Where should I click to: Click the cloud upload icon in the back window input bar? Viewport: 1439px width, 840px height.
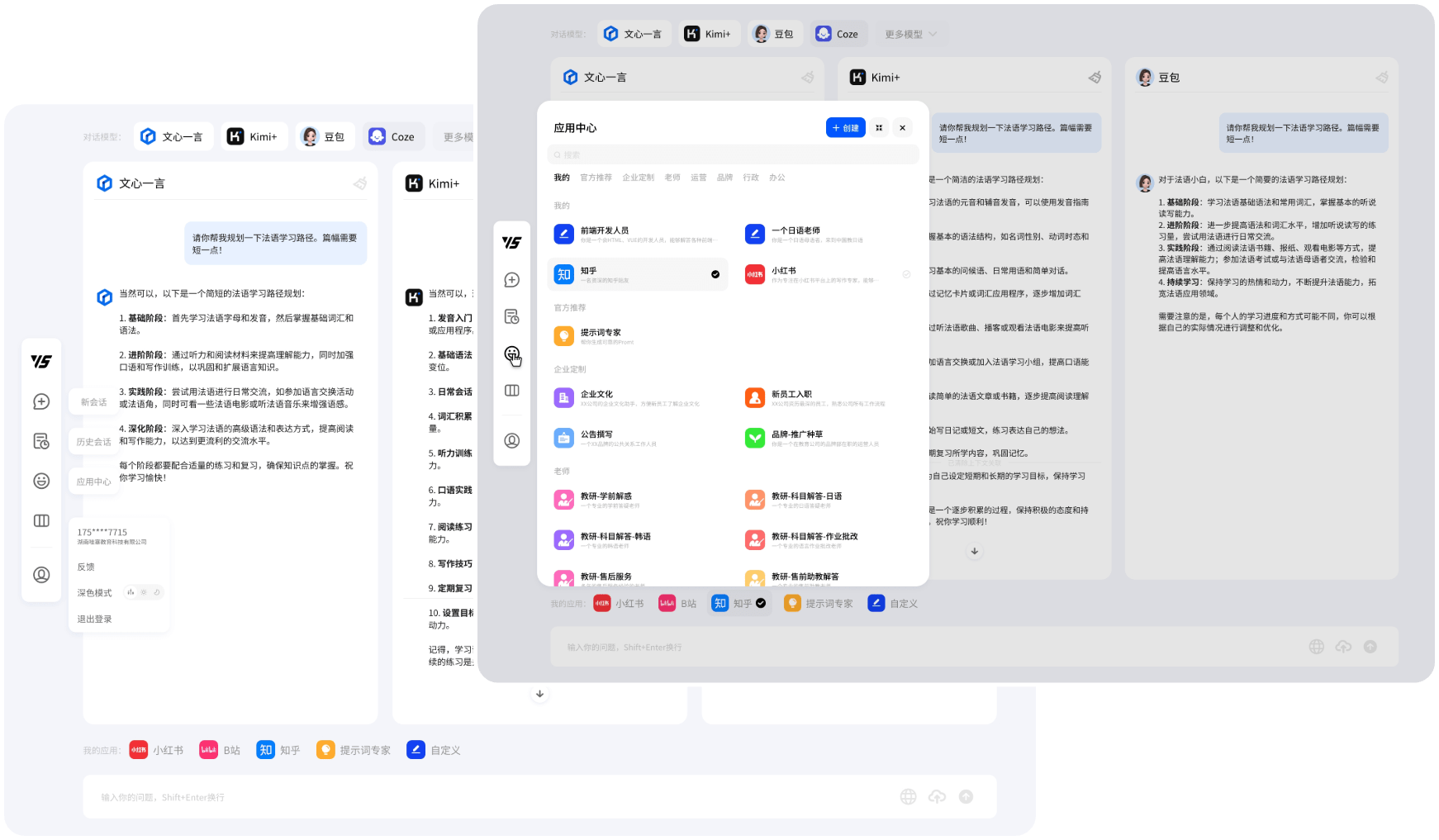tap(937, 796)
